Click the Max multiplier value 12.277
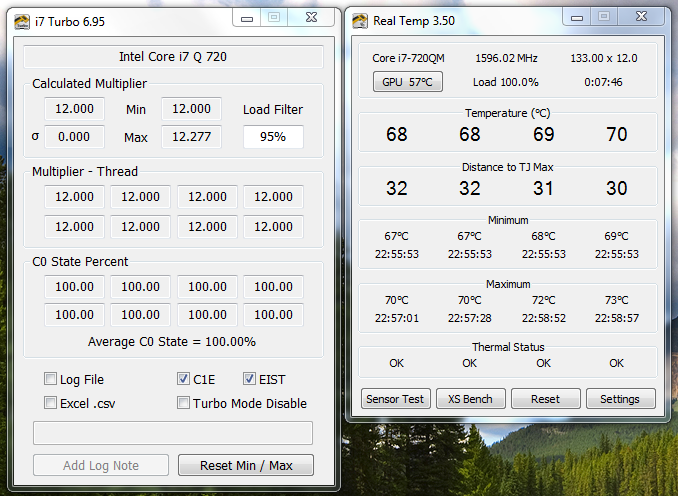678x496 pixels. coord(192,137)
